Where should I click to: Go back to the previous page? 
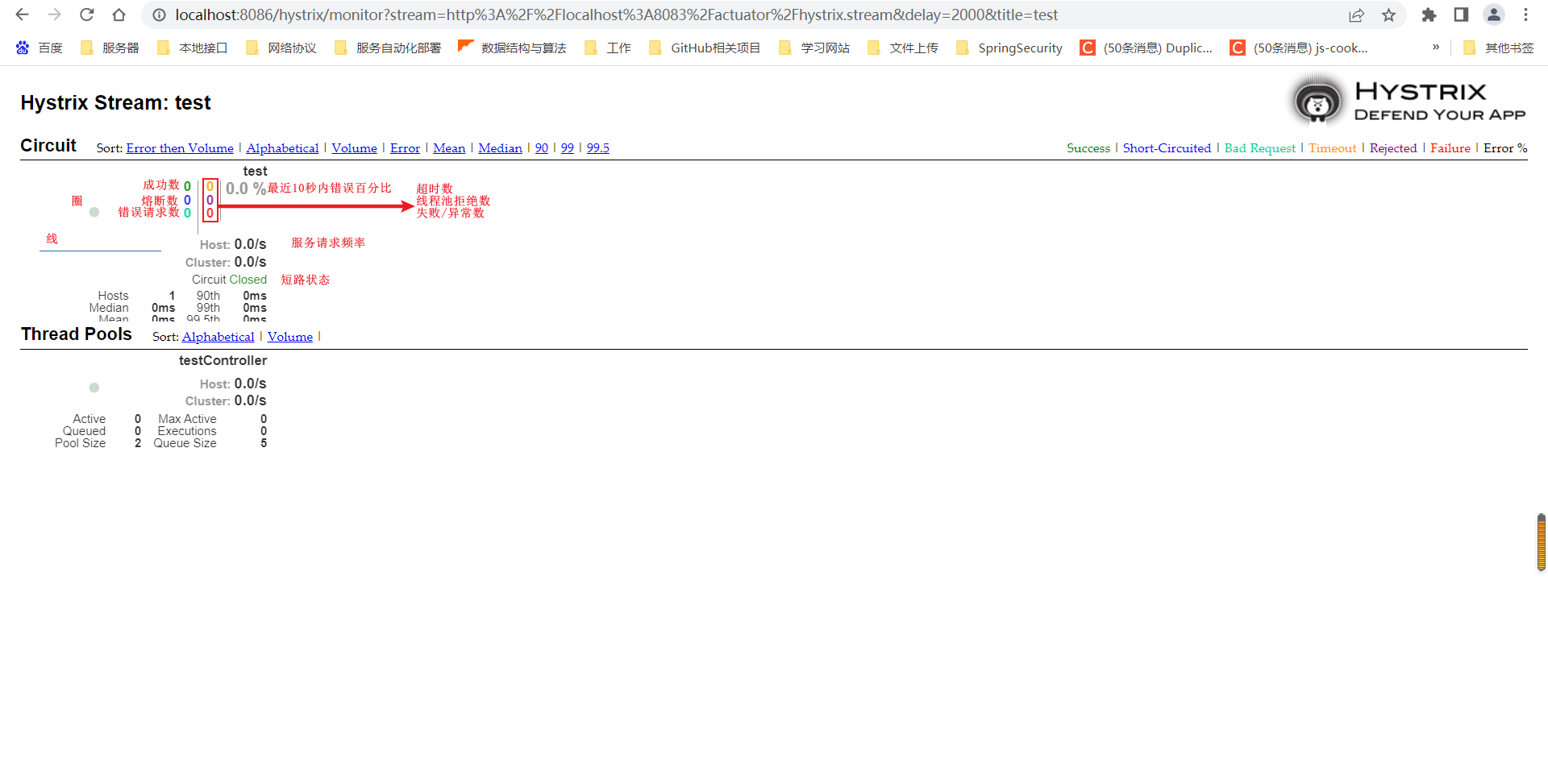[x=22, y=15]
